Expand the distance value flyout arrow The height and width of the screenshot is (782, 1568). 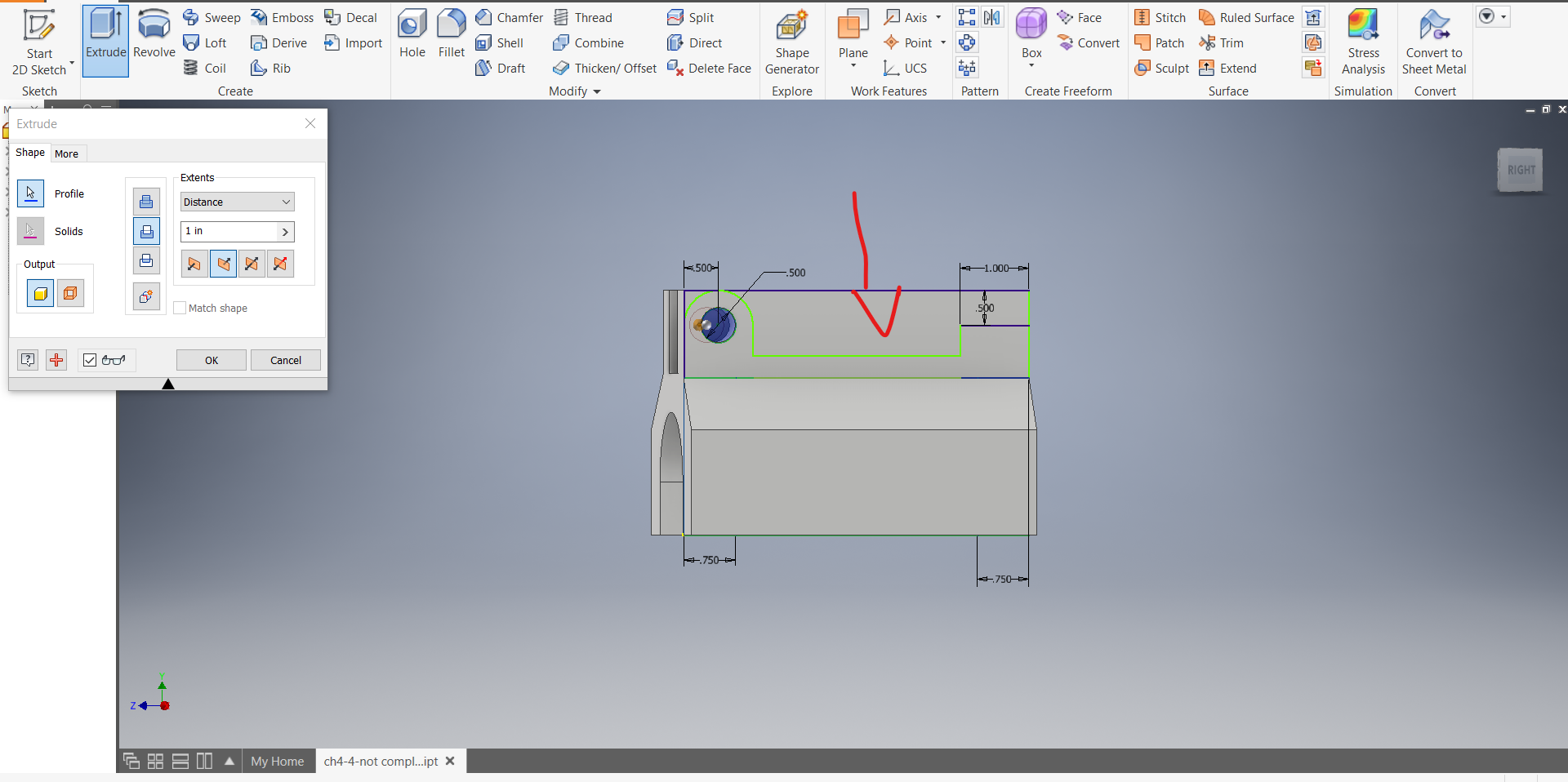[285, 232]
